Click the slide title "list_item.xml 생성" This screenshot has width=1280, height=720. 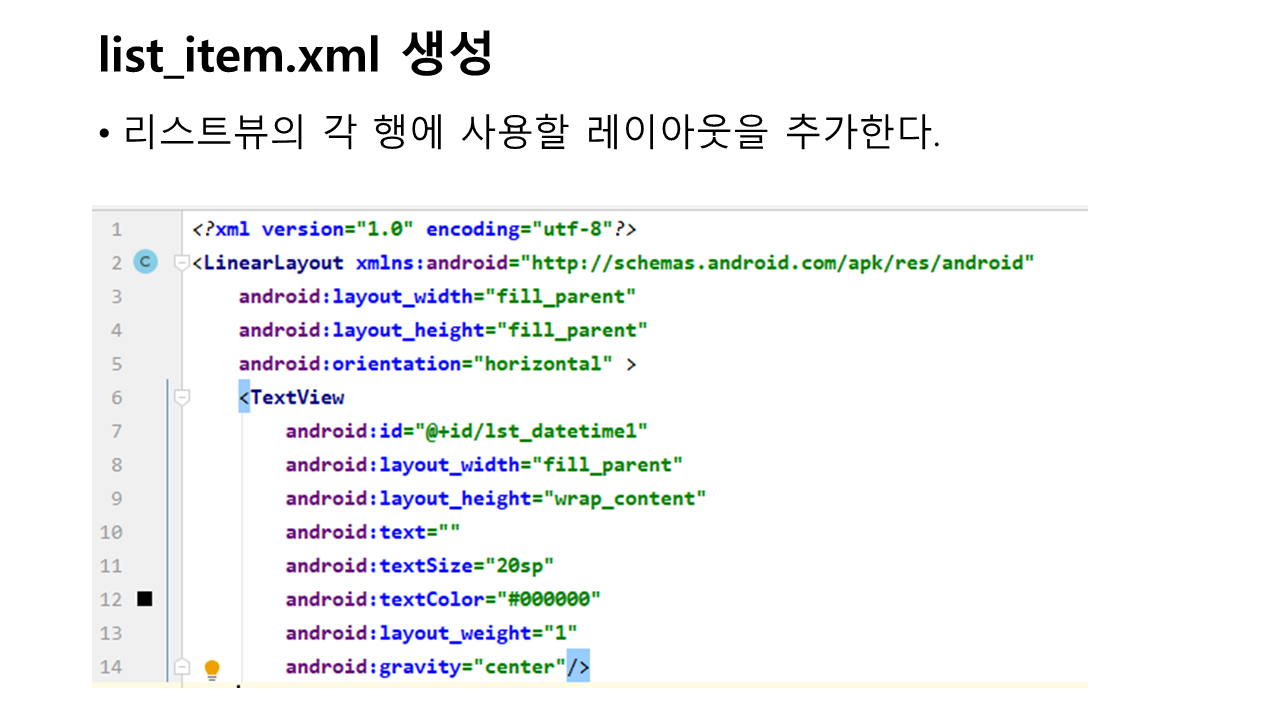coord(295,55)
